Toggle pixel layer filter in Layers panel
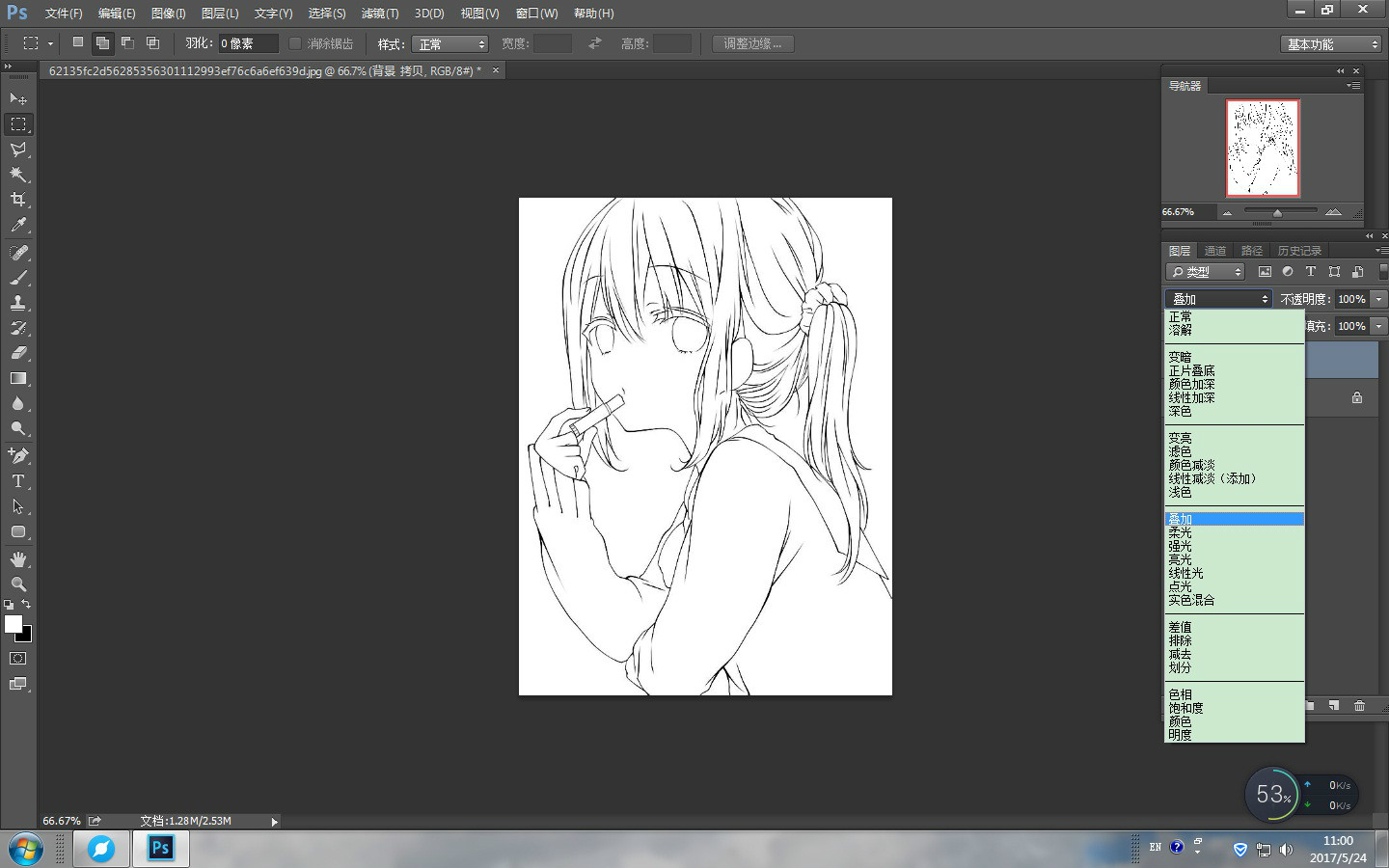This screenshot has height=868, width=1389. coord(1266,272)
